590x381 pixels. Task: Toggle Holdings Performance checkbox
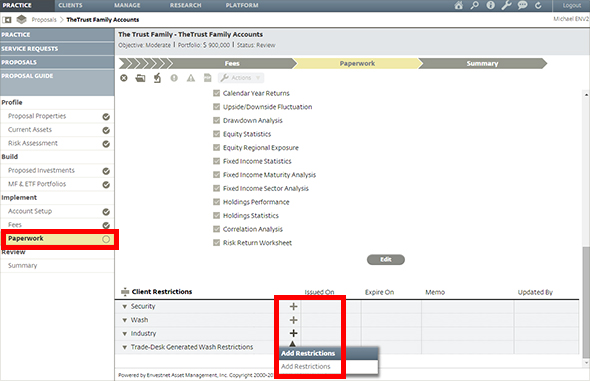point(216,202)
